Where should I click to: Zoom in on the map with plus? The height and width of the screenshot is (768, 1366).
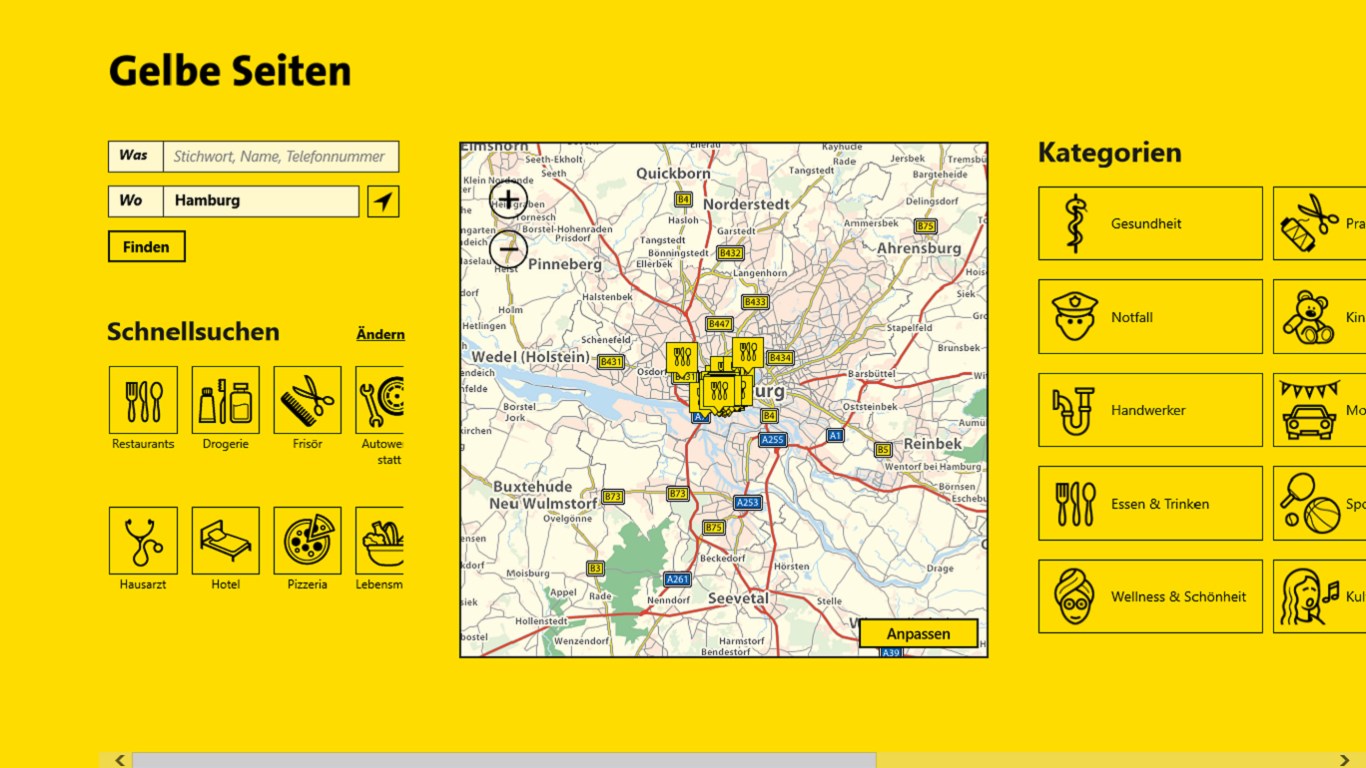tap(508, 200)
